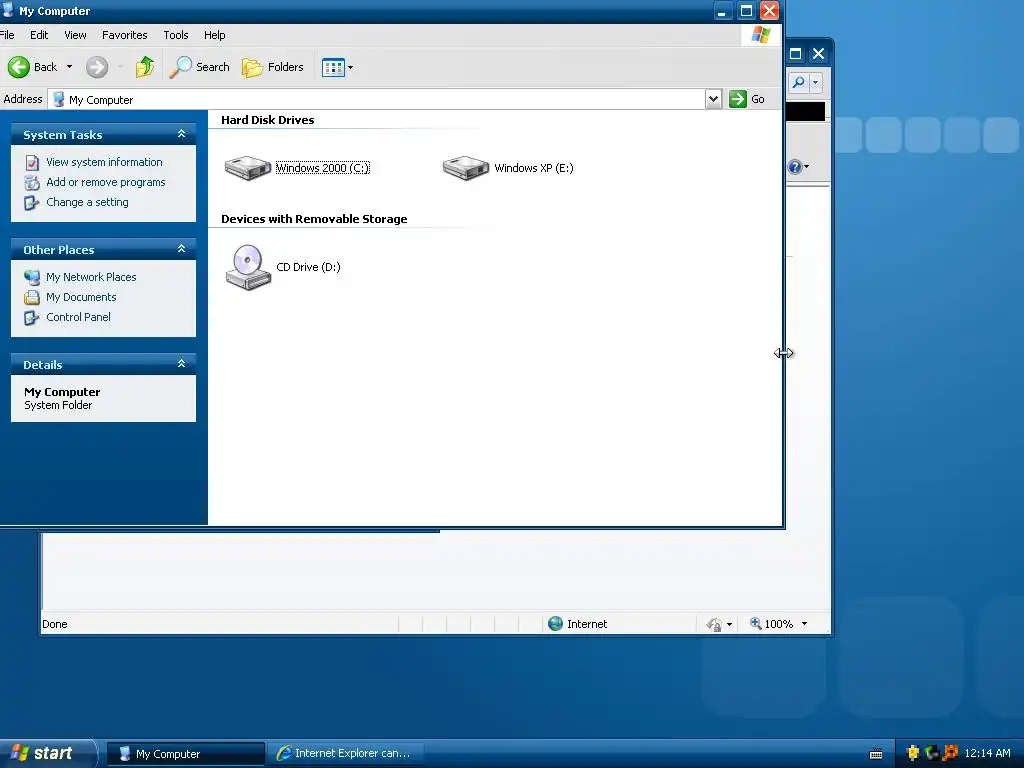Screen dimensions: 1024x768
Task: Click the CD Drive (D:) label
Action: tap(308, 267)
